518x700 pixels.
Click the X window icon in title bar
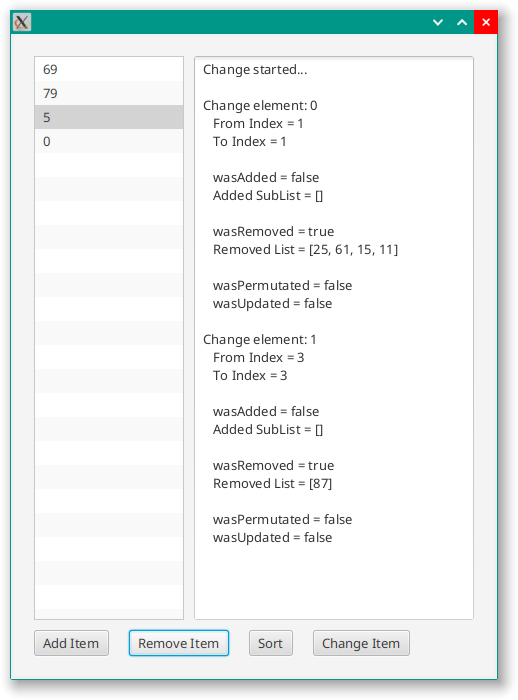pos(21,22)
